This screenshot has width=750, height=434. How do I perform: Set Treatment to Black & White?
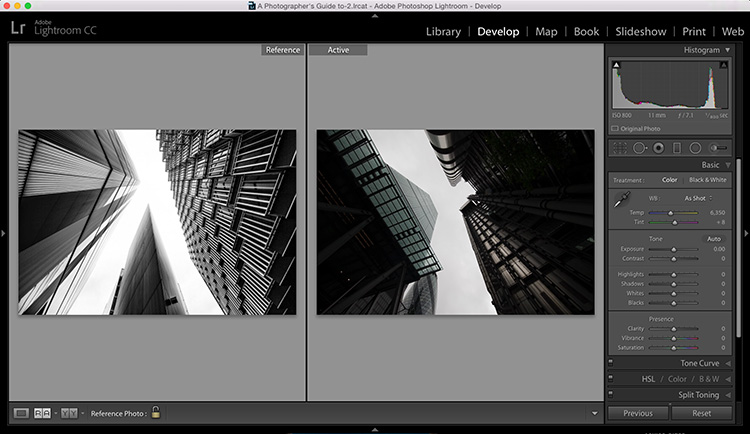[707, 180]
